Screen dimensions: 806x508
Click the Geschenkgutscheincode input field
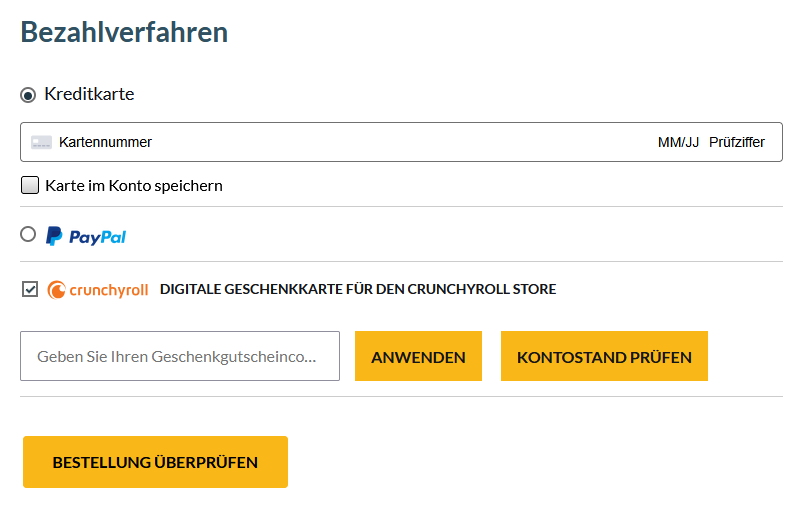(x=180, y=356)
